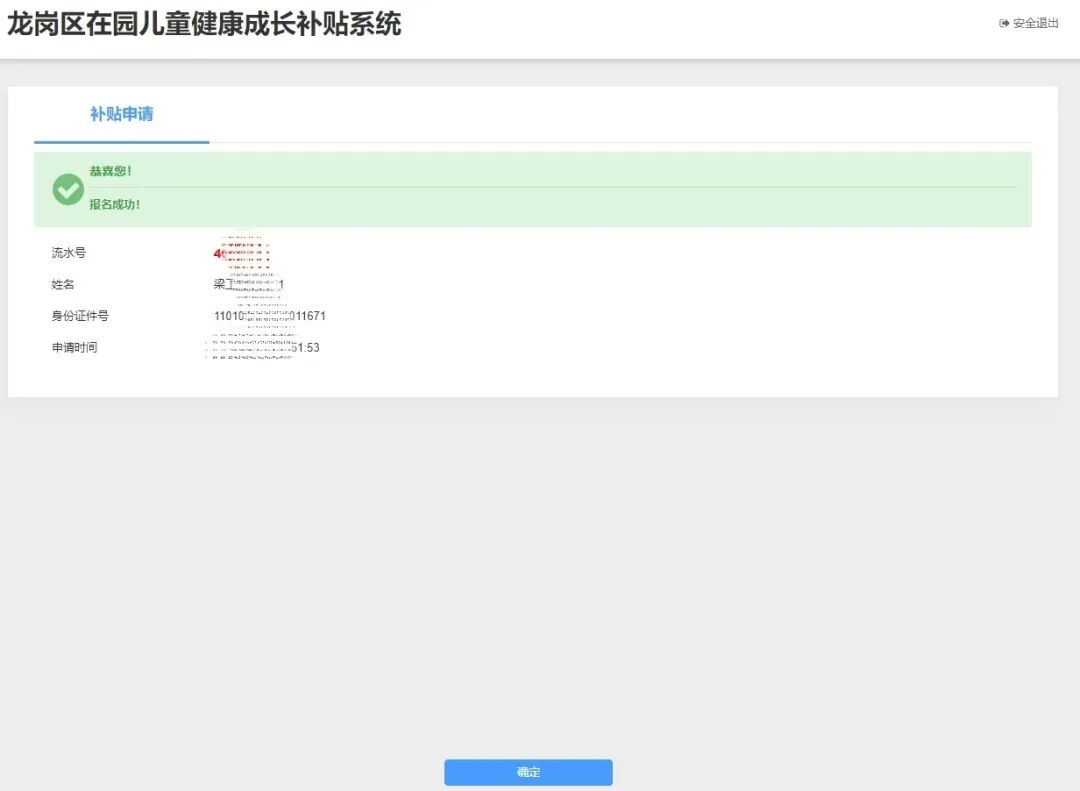1080x791 pixels.
Task: Click the blue underline beneath the 补贴申请 tab
Action: [x=121, y=142]
